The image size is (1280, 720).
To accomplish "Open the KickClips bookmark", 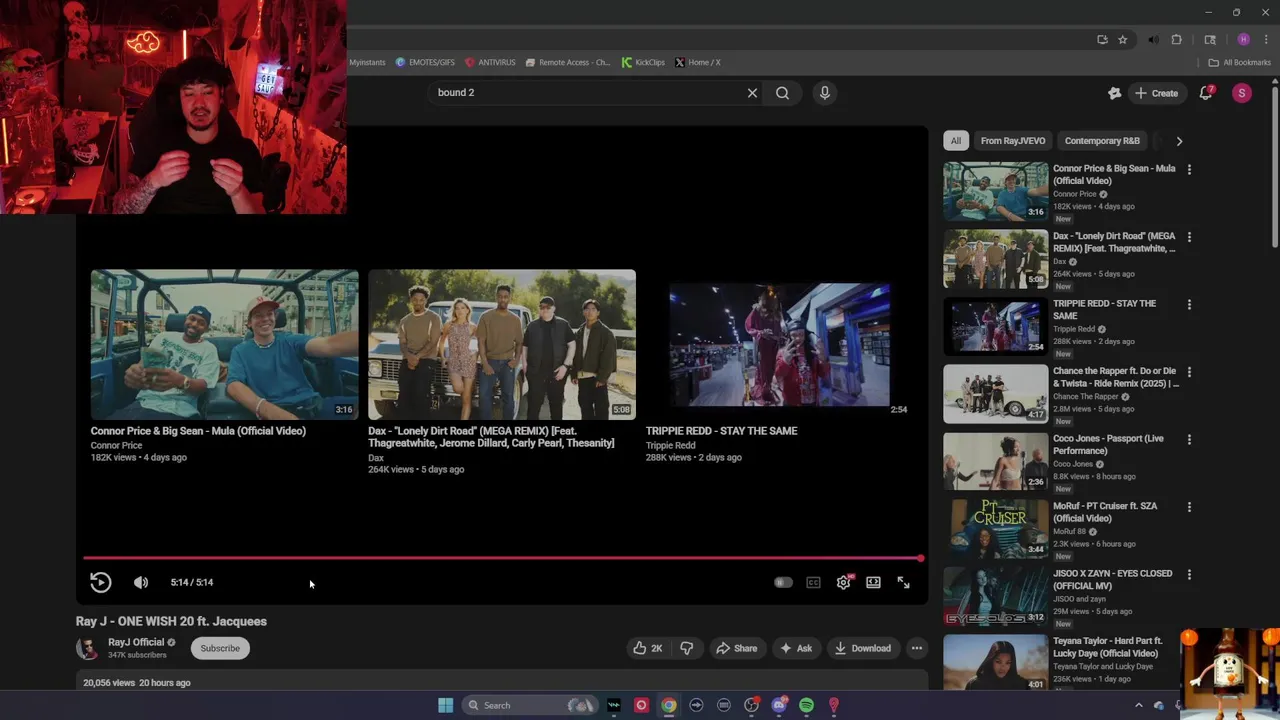I will tap(643, 62).
